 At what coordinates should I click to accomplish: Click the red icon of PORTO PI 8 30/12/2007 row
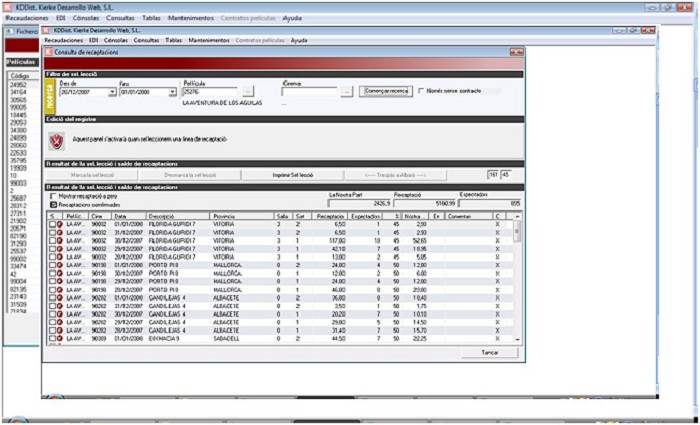(x=59, y=273)
